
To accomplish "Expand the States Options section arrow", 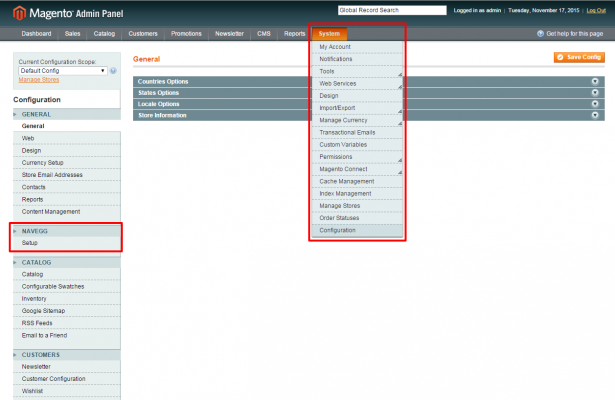I will click(595, 93).
